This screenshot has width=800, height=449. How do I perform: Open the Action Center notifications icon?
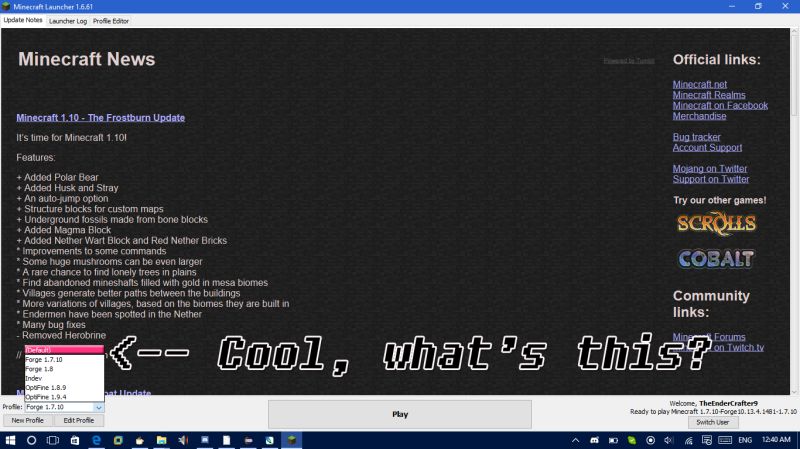(x=707, y=440)
